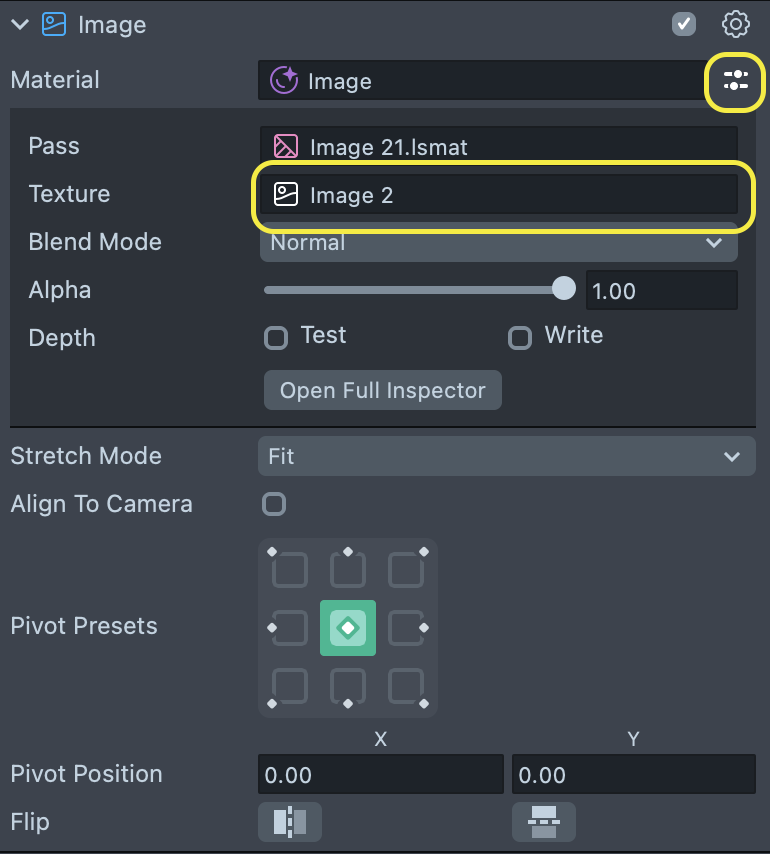770x854 pixels.
Task: Click the Pivot Position X input field
Action: [x=380, y=775]
